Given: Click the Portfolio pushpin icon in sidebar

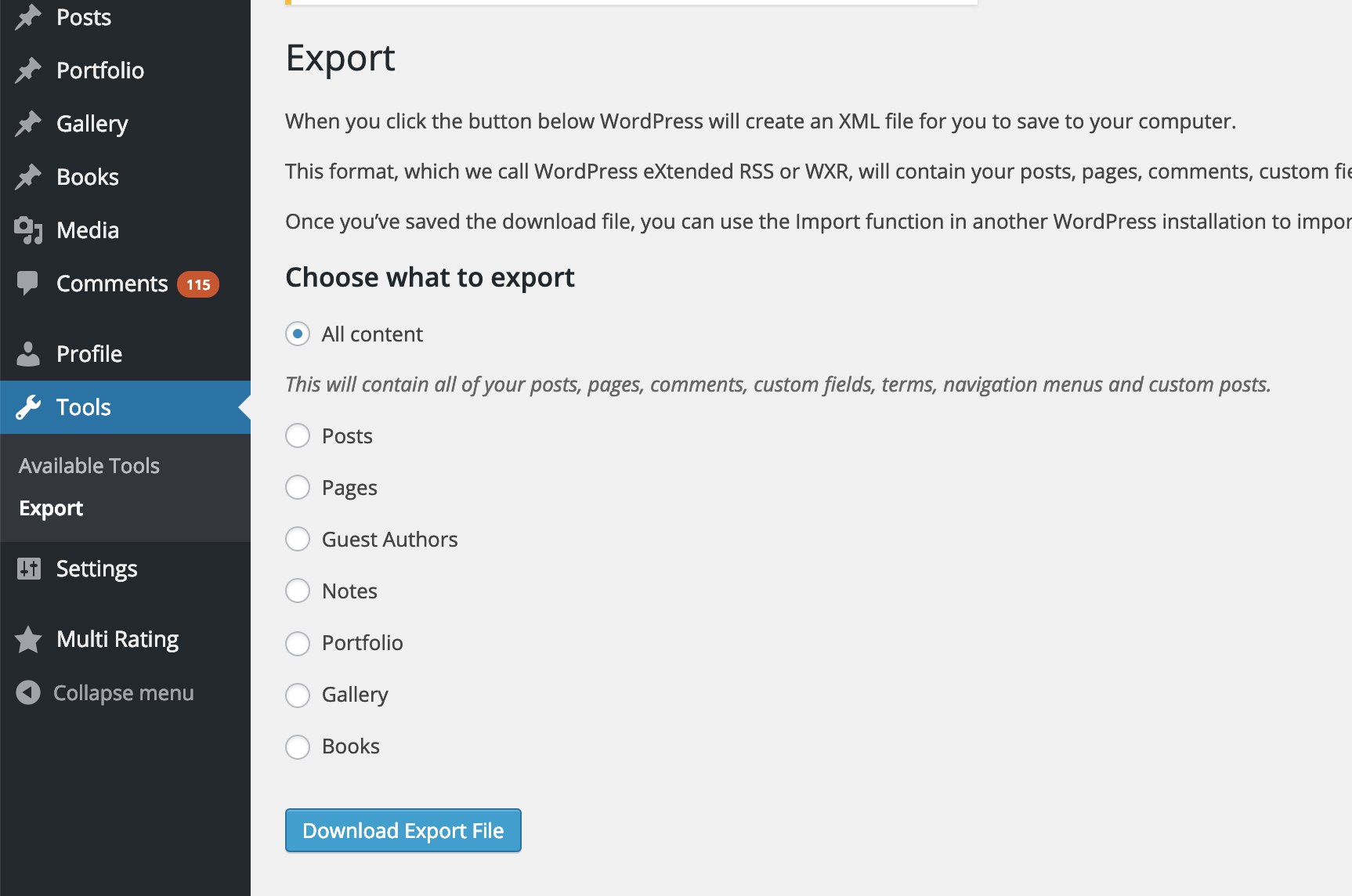Looking at the screenshot, I should 28,70.
